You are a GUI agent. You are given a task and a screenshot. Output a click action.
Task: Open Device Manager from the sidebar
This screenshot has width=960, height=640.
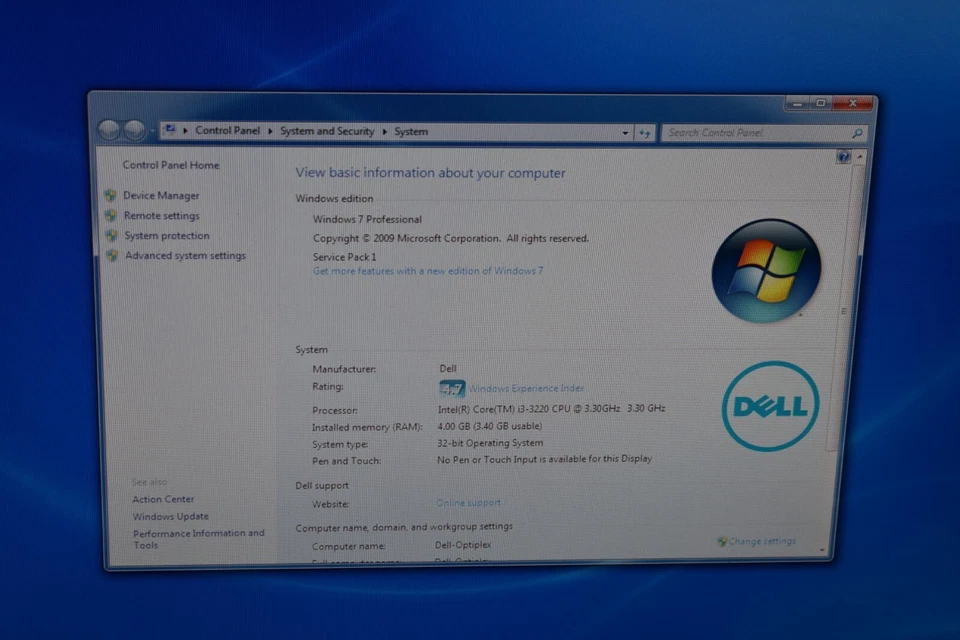click(161, 195)
